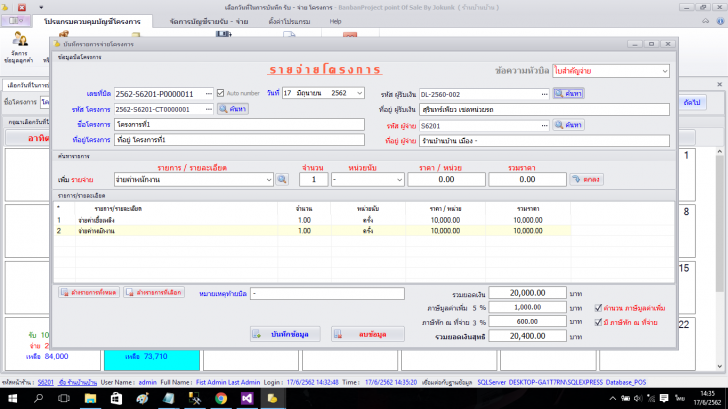Click the shop name link in status bar
The width and height of the screenshot is (728, 409).
pyautogui.click(x=78, y=383)
